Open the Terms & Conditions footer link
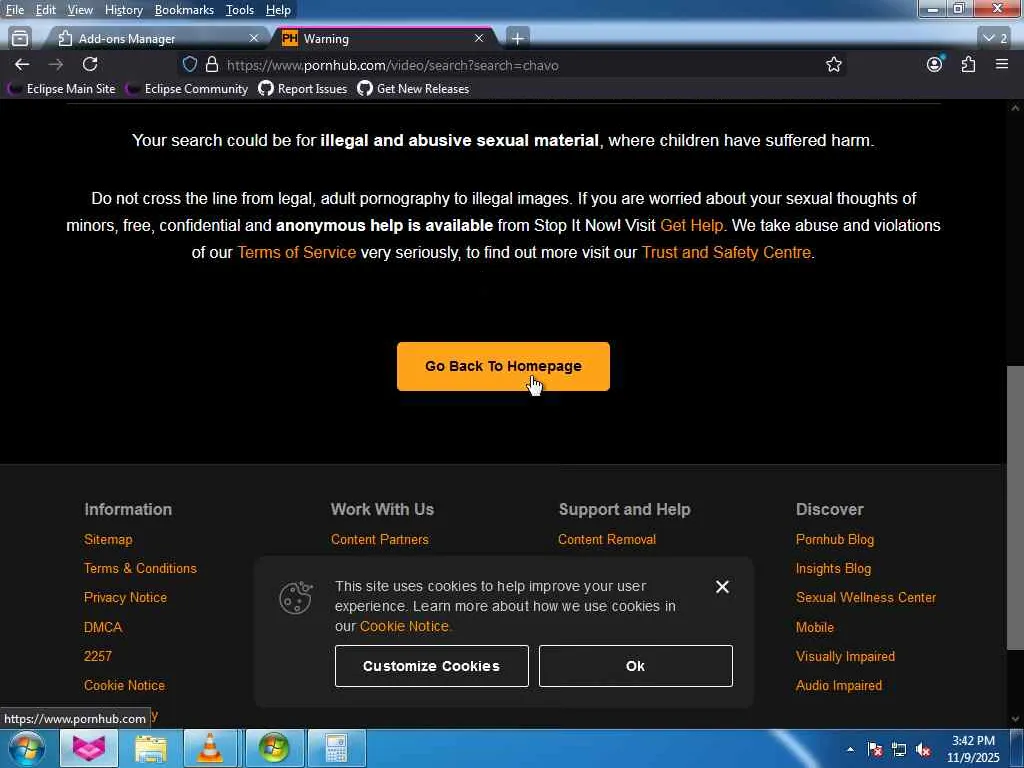The width and height of the screenshot is (1024, 768). point(140,568)
